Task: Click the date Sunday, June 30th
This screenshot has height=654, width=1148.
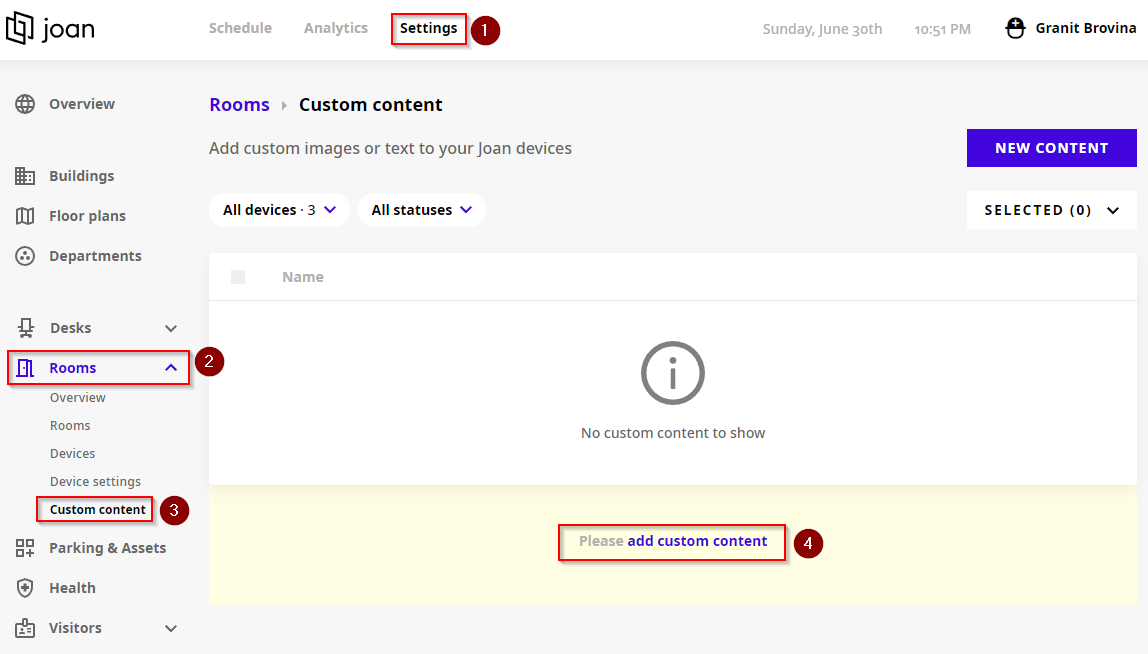Action: [x=822, y=29]
